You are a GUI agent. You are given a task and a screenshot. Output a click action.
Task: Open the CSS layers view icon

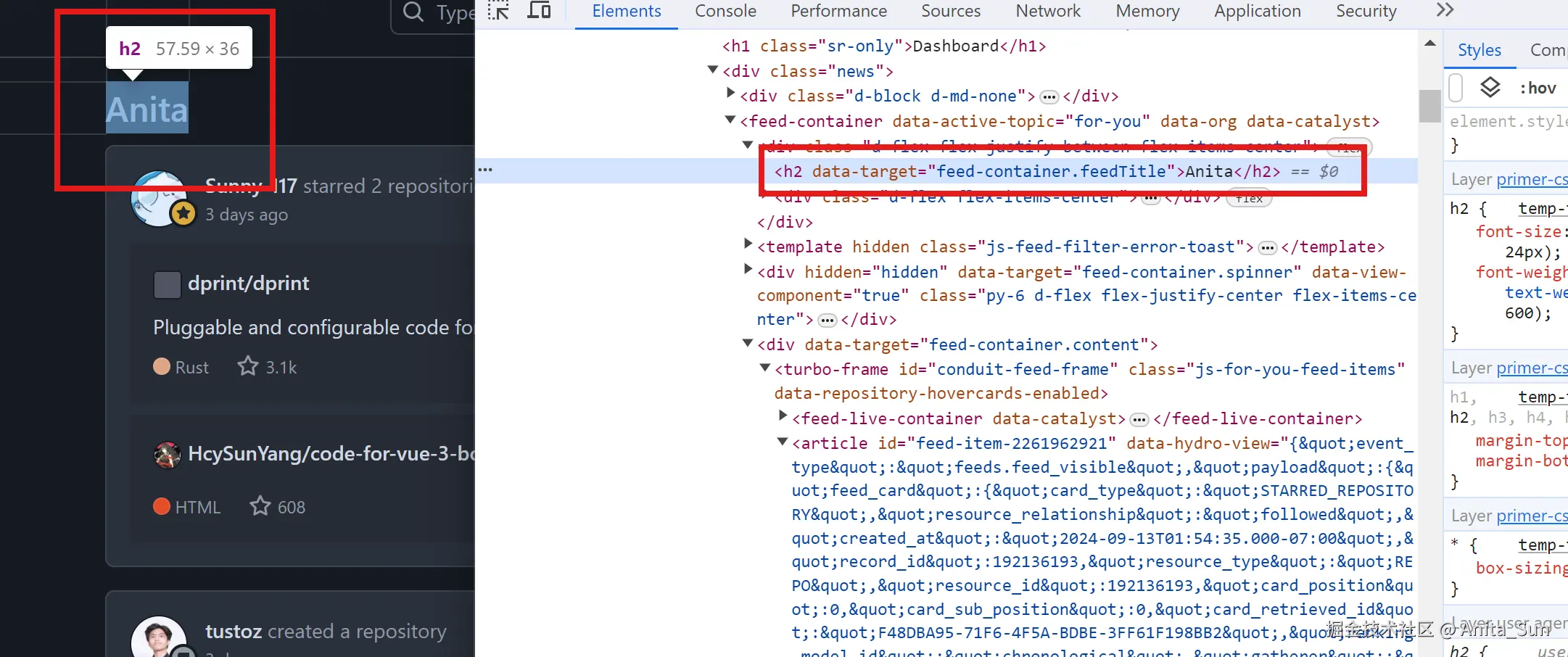click(1490, 88)
